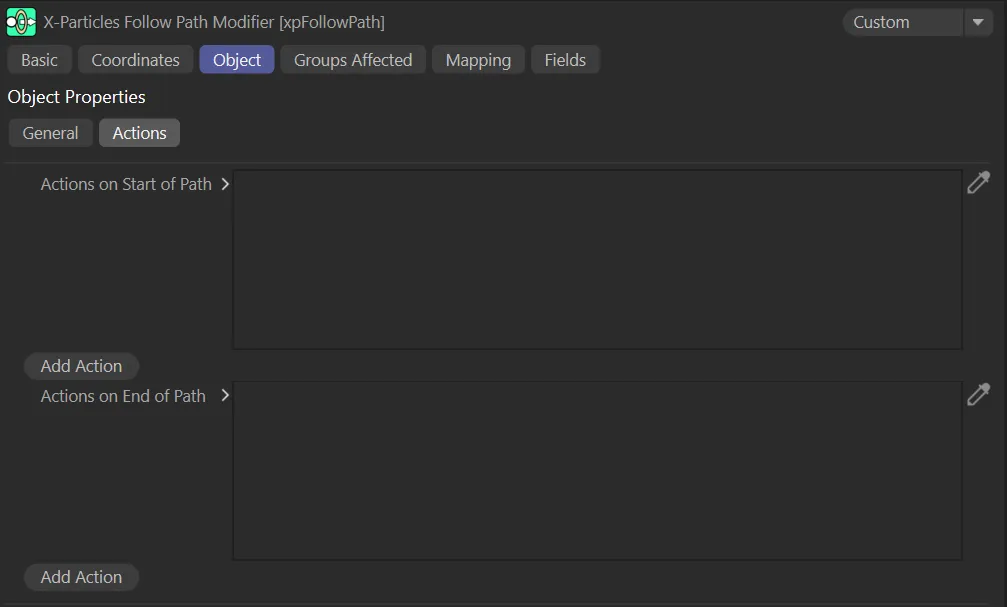The width and height of the screenshot is (1007, 607).
Task: Expand Actions on End of Path chevron
Action: click(x=225, y=396)
